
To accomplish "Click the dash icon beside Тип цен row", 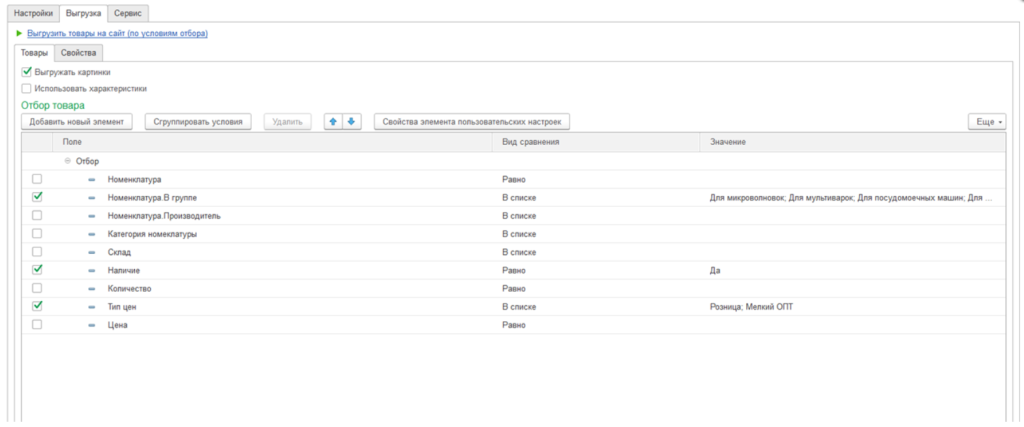I will click(x=92, y=307).
